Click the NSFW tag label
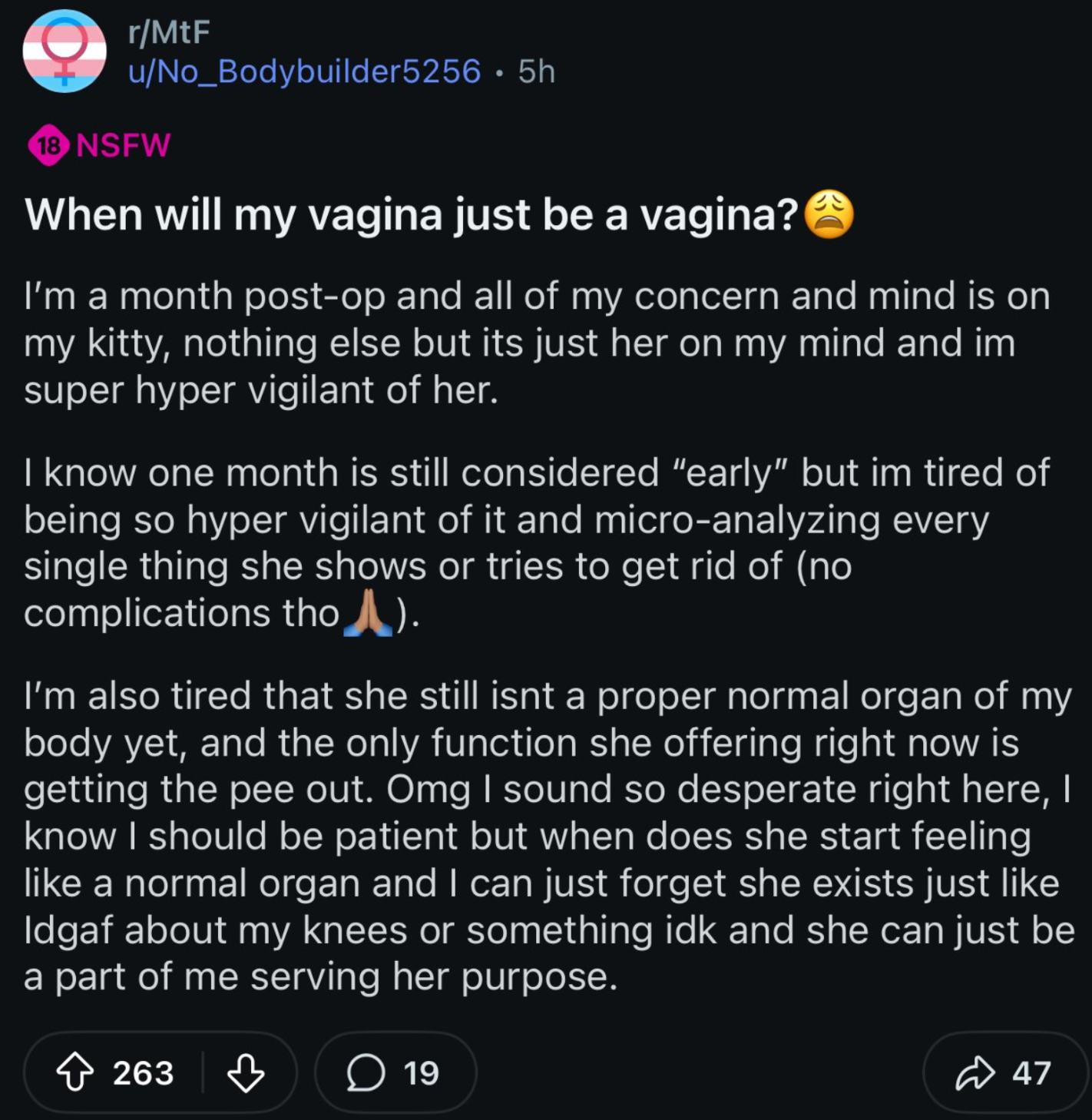Image resolution: width=1092 pixels, height=1120 pixels. 124,145
